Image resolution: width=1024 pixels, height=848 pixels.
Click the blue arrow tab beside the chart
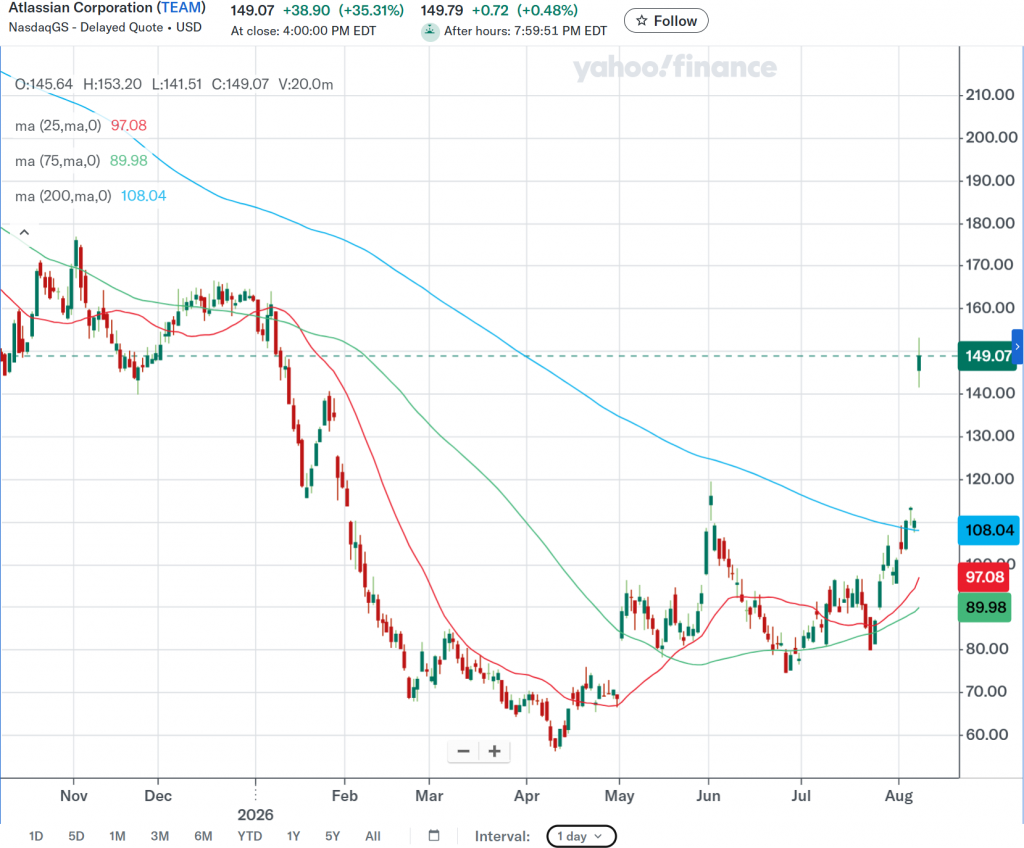click(x=1017, y=347)
